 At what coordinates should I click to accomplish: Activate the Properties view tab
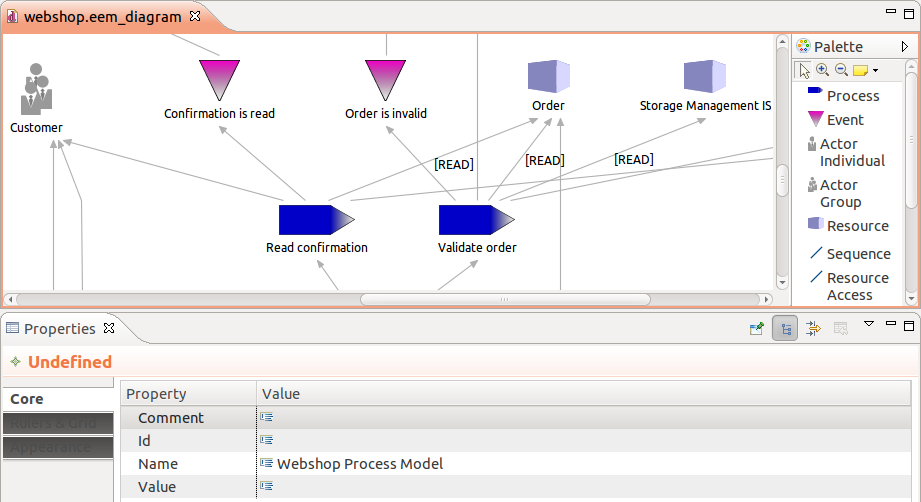59,329
